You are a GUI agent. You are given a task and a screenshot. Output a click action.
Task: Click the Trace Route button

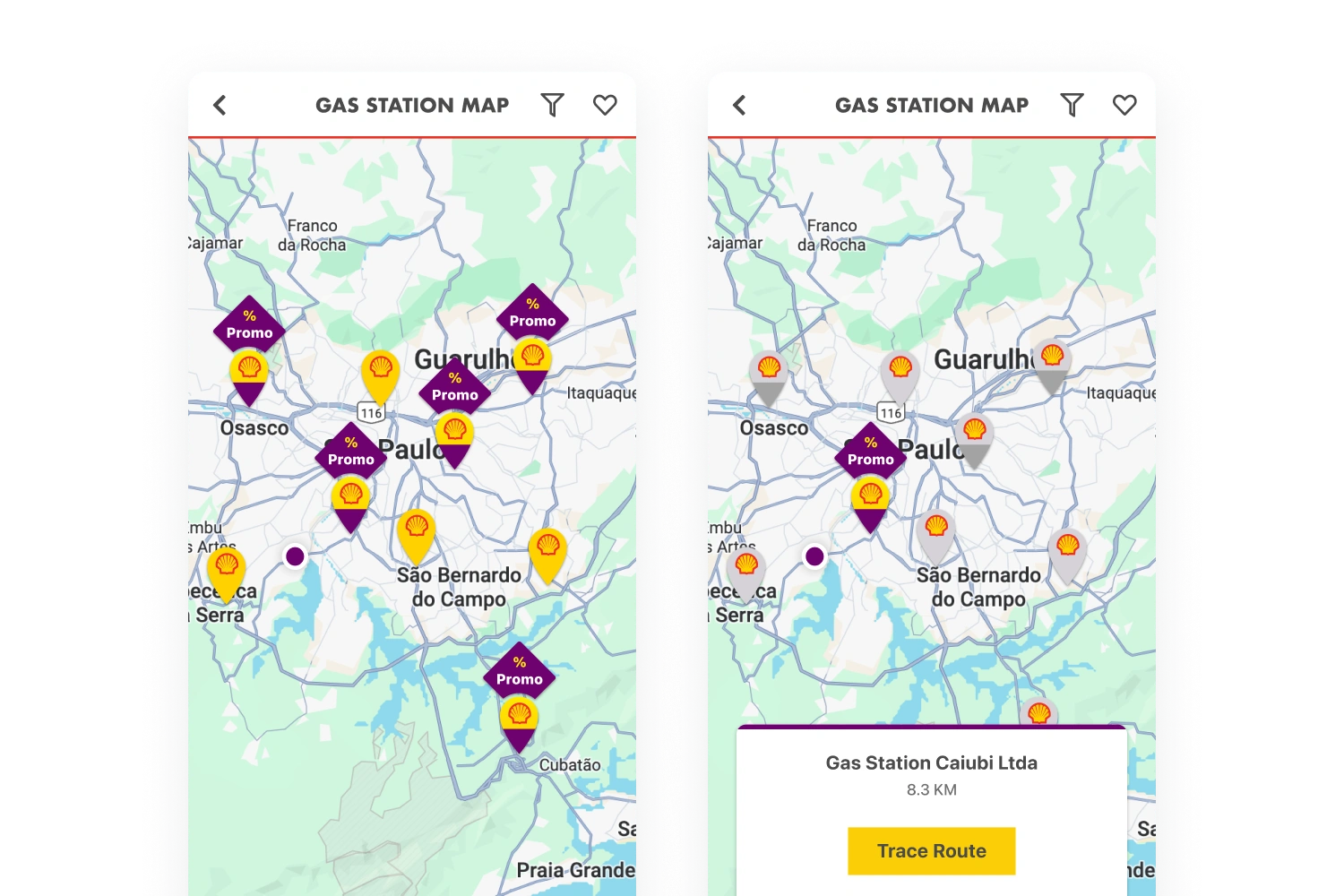932,850
